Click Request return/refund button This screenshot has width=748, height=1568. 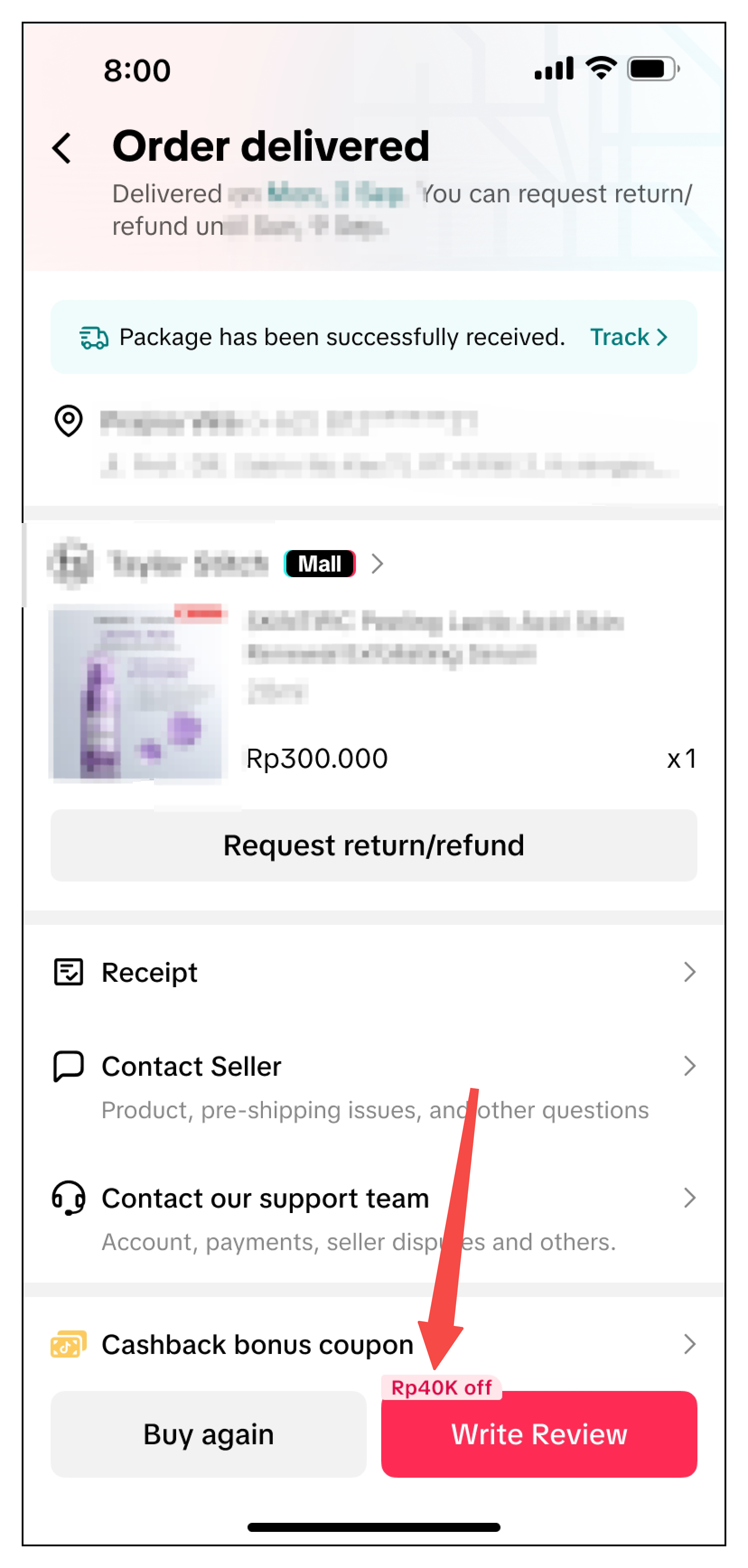pos(374,845)
